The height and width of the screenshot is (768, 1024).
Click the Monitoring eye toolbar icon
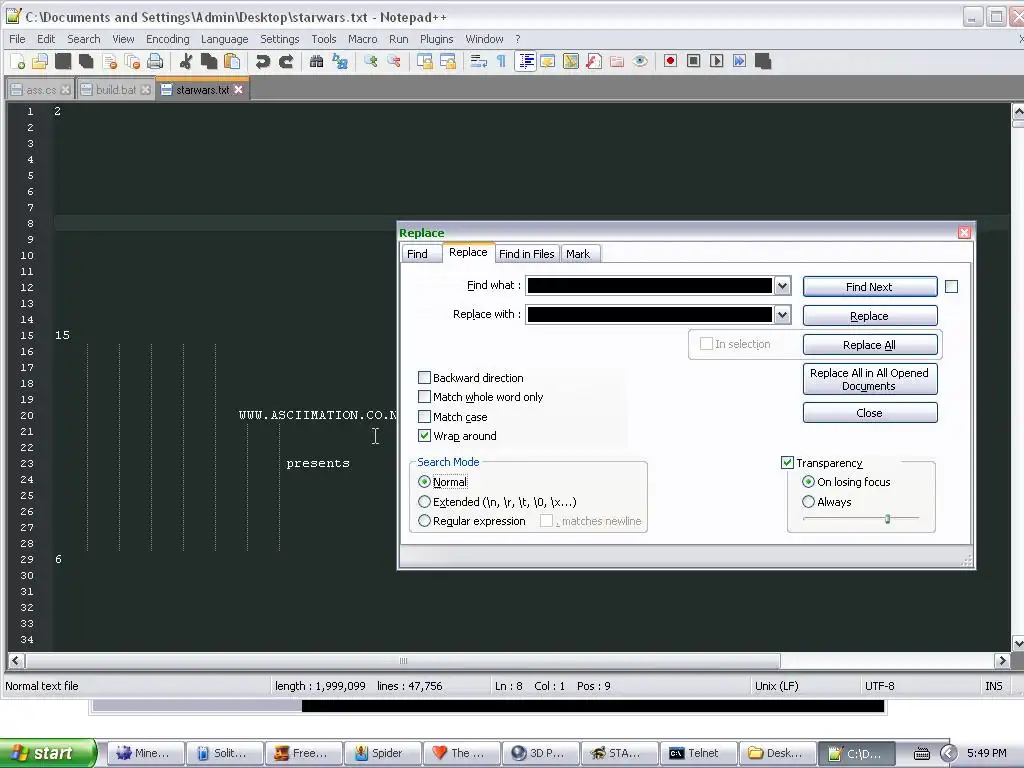640,61
